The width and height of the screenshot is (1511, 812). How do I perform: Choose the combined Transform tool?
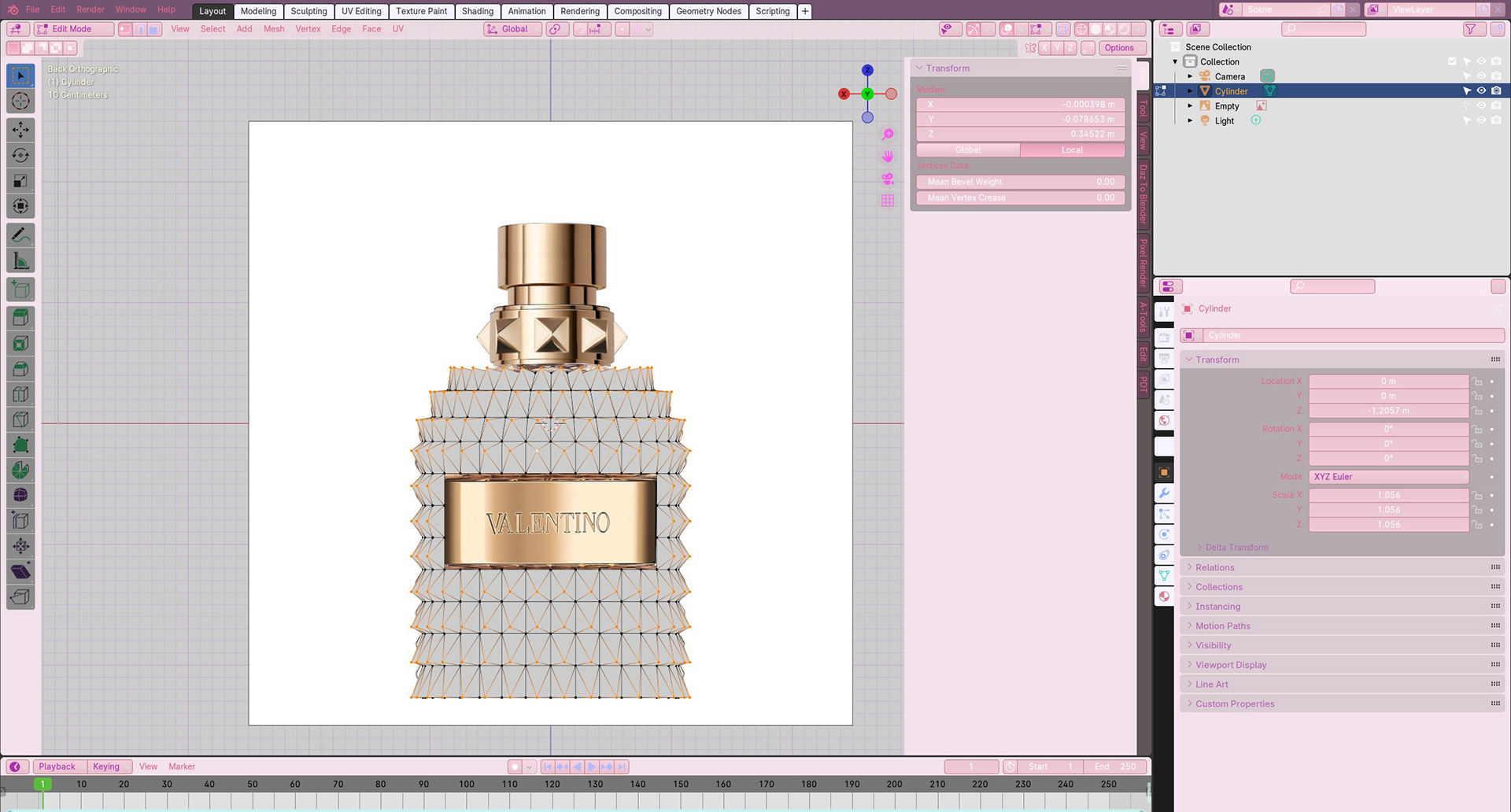tap(20, 206)
